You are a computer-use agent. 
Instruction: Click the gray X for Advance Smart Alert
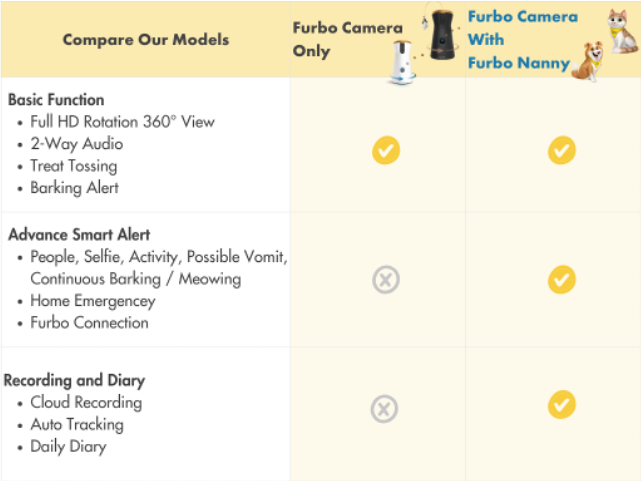[x=385, y=280]
